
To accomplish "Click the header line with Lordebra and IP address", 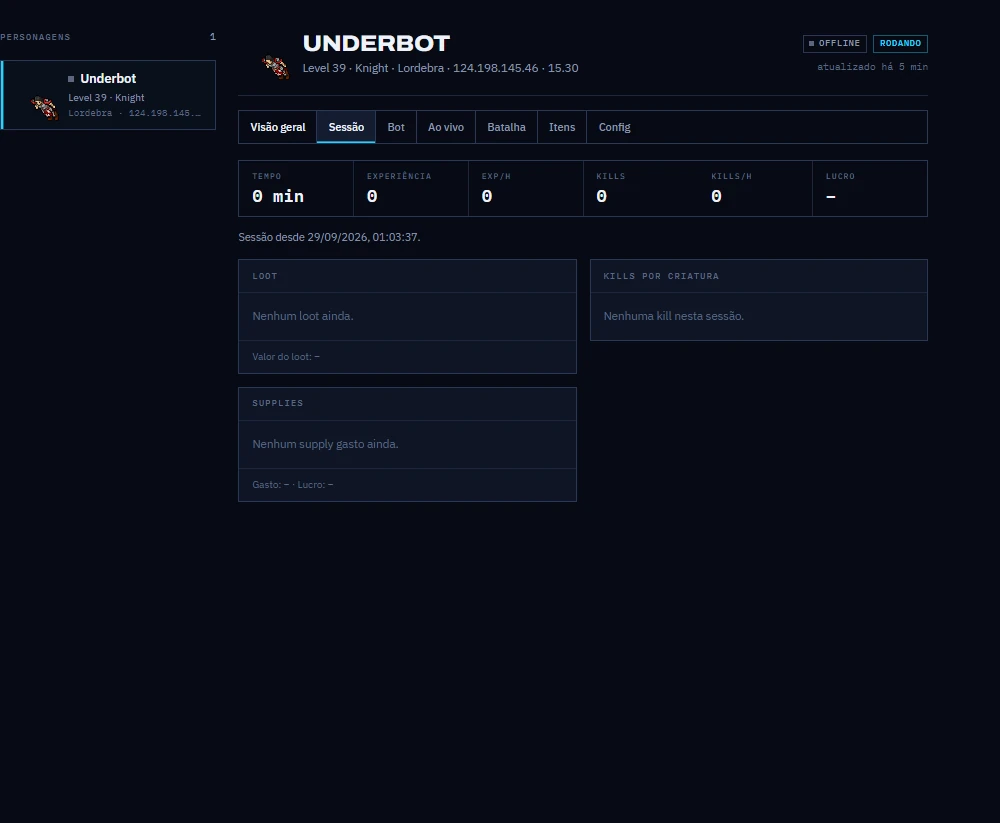I will pyautogui.click(x=440, y=68).
